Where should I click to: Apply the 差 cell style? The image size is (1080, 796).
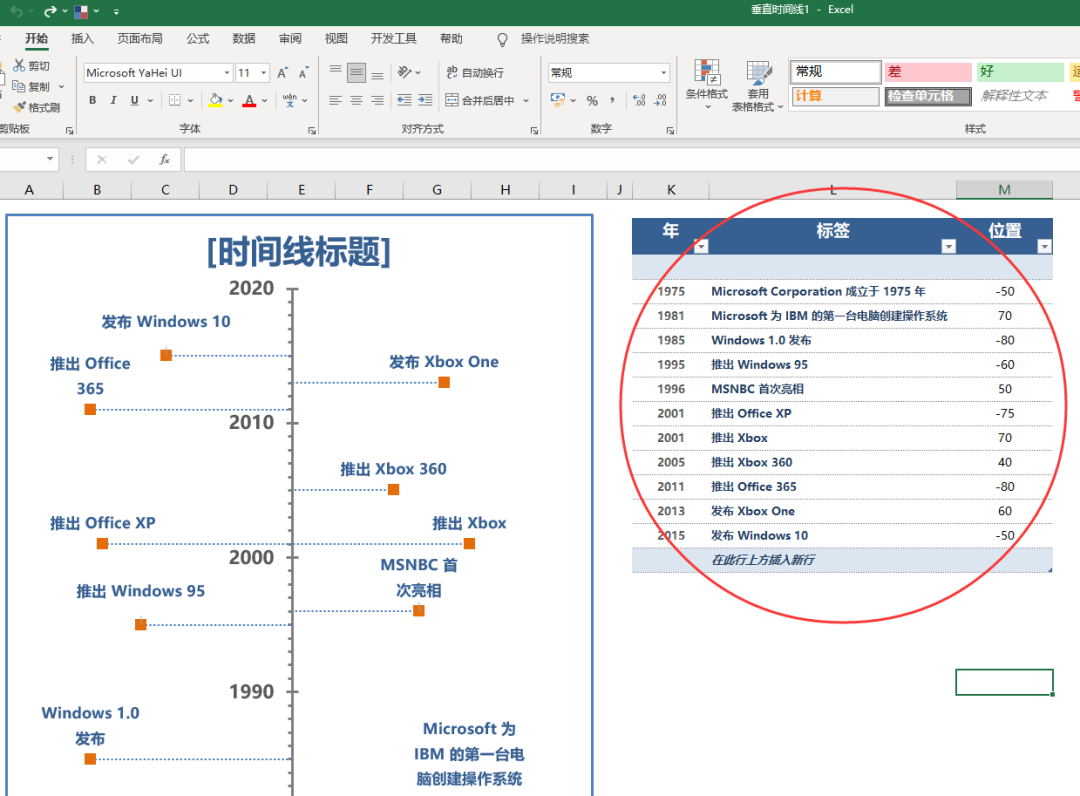coord(928,72)
